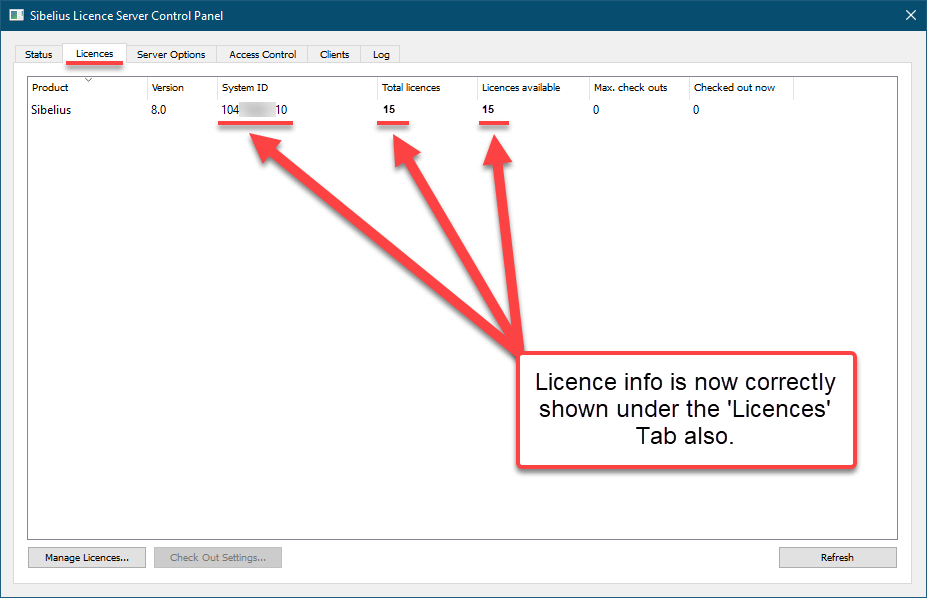The image size is (927, 598).
Task: Click the System ID column header
Action: [245, 88]
